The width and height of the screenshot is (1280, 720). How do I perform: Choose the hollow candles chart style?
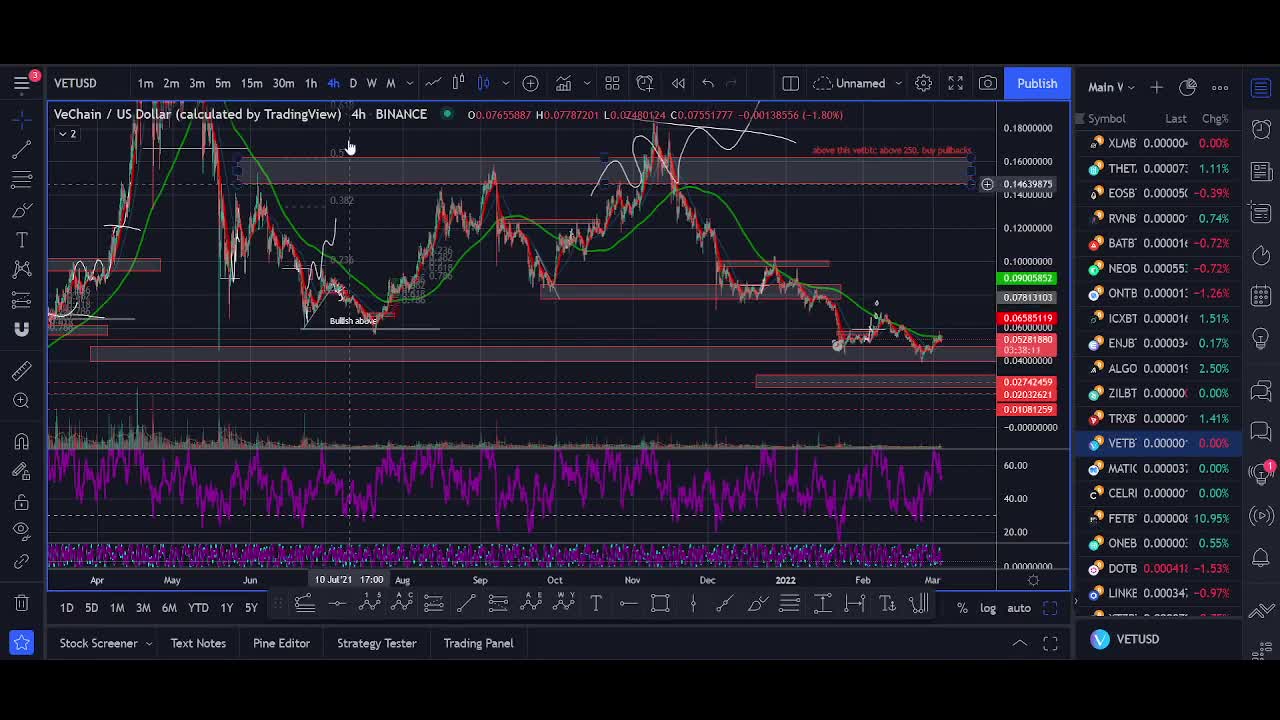458,83
